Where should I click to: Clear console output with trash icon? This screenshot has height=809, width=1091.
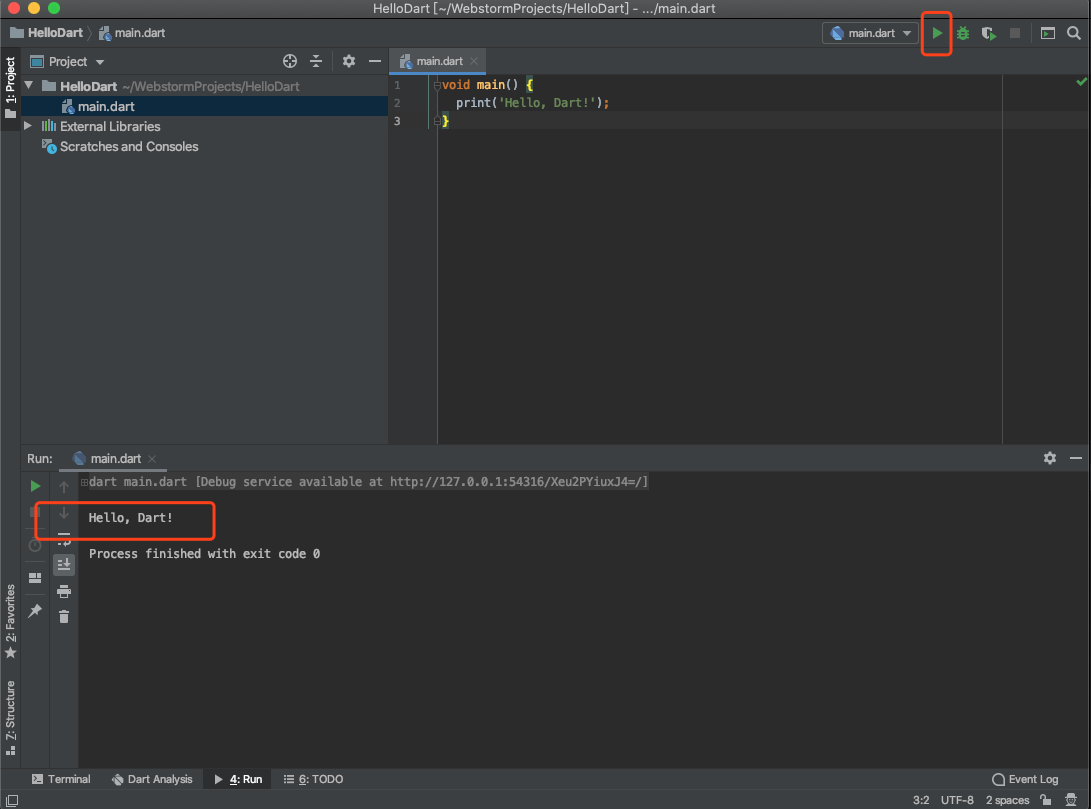pos(64,616)
